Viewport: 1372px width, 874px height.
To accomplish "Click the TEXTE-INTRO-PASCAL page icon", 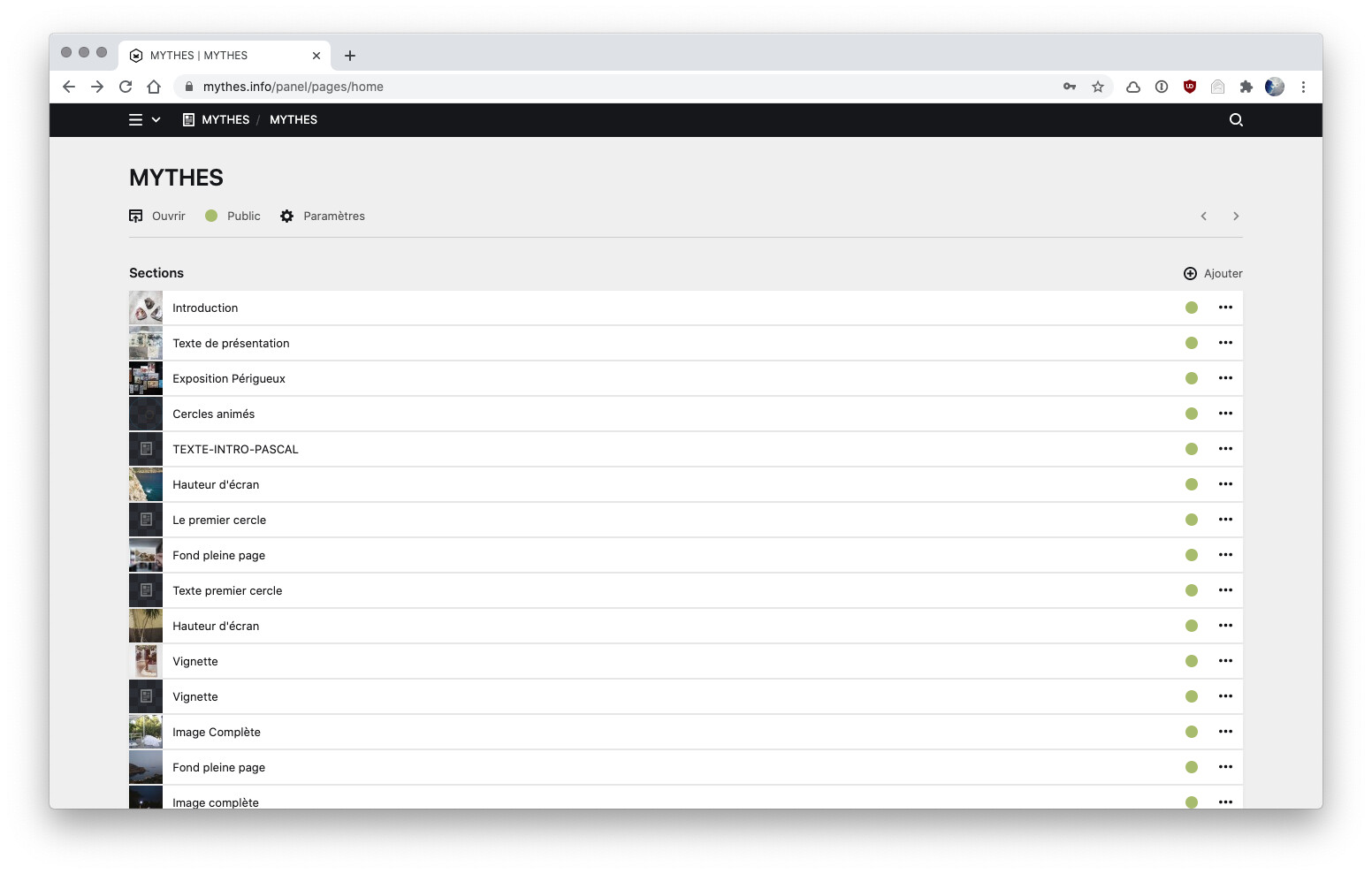I will (x=146, y=450).
